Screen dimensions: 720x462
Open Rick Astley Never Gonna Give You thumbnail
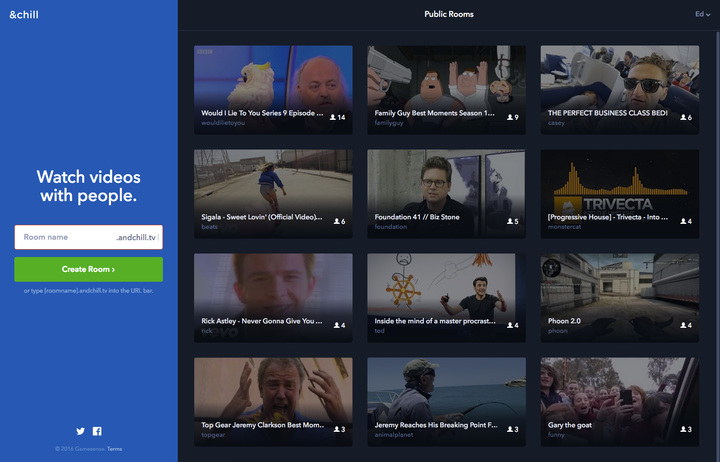tap(273, 298)
